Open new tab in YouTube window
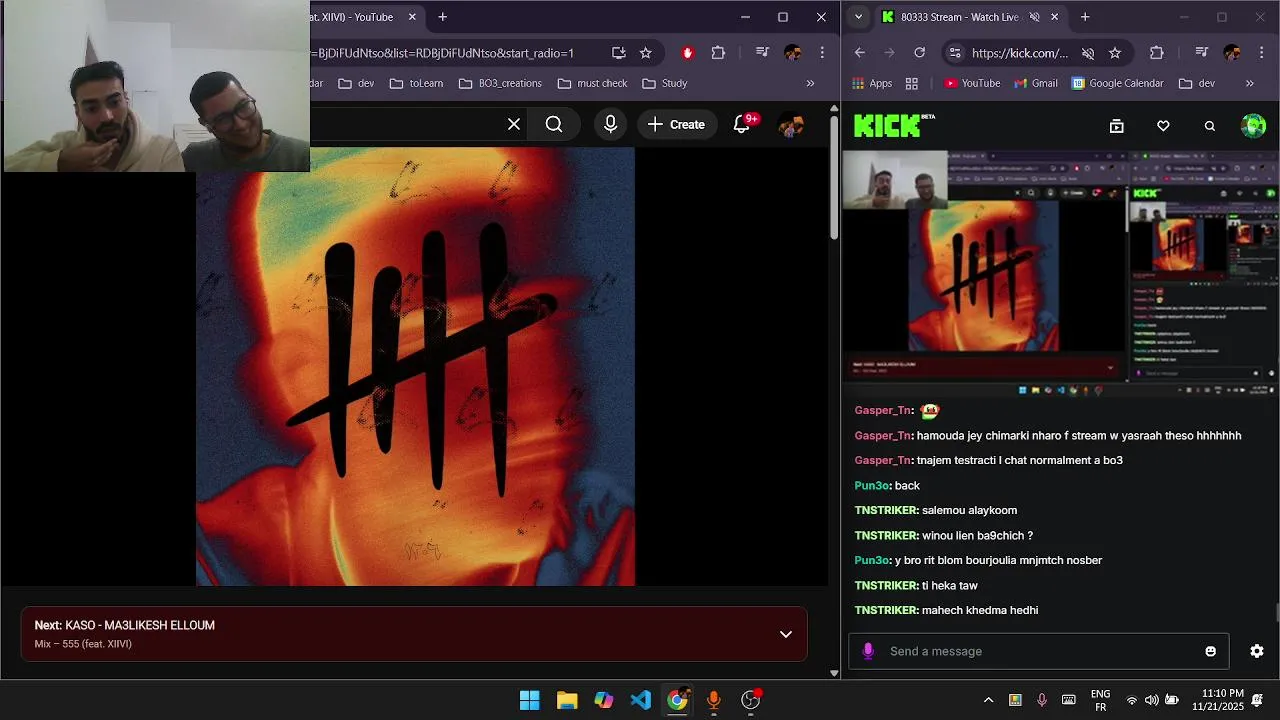This screenshot has width=1280, height=720. tap(442, 17)
